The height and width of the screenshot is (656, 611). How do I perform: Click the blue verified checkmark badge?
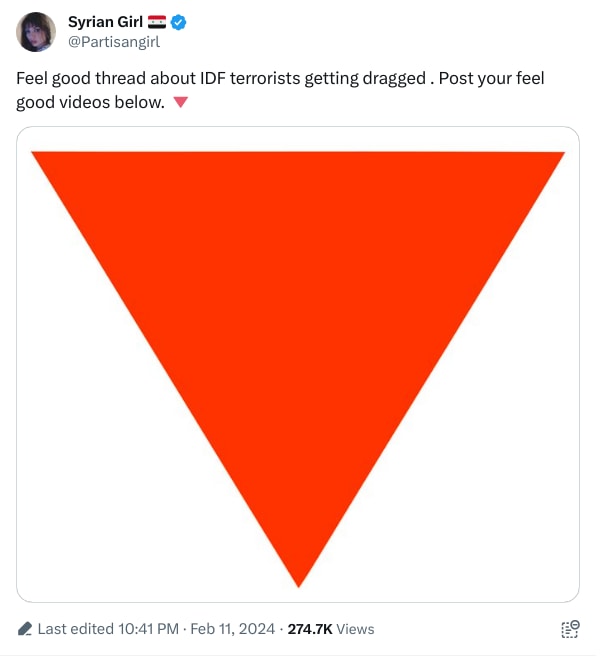click(179, 22)
